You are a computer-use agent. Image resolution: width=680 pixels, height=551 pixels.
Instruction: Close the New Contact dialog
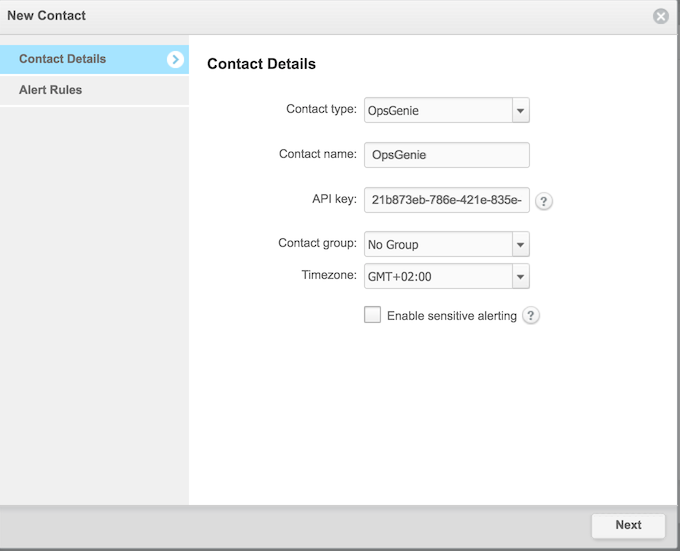coord(660,16)
